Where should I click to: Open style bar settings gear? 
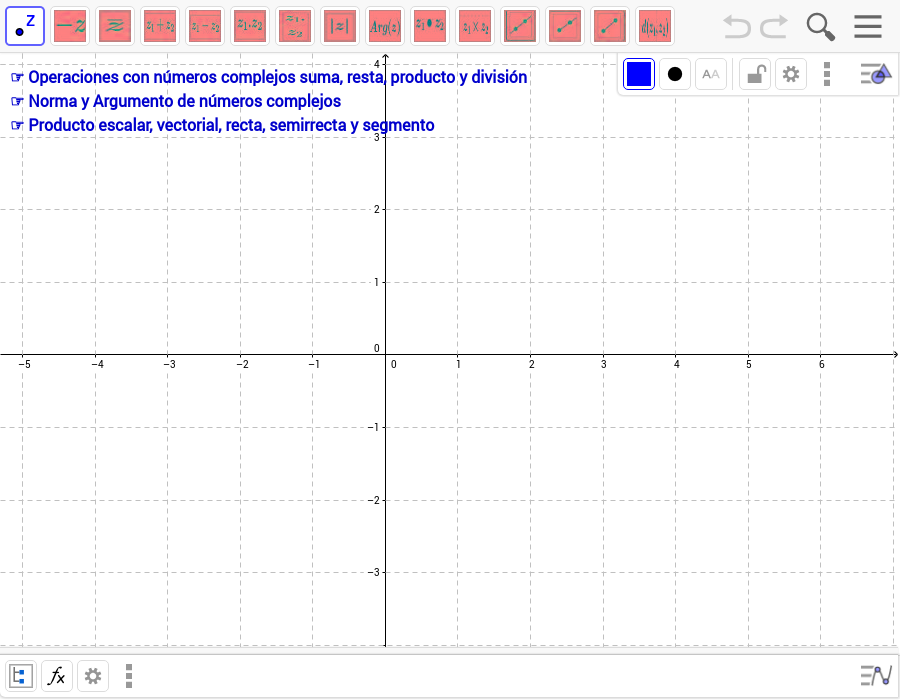pyautogui.click(x=791, y=74)
